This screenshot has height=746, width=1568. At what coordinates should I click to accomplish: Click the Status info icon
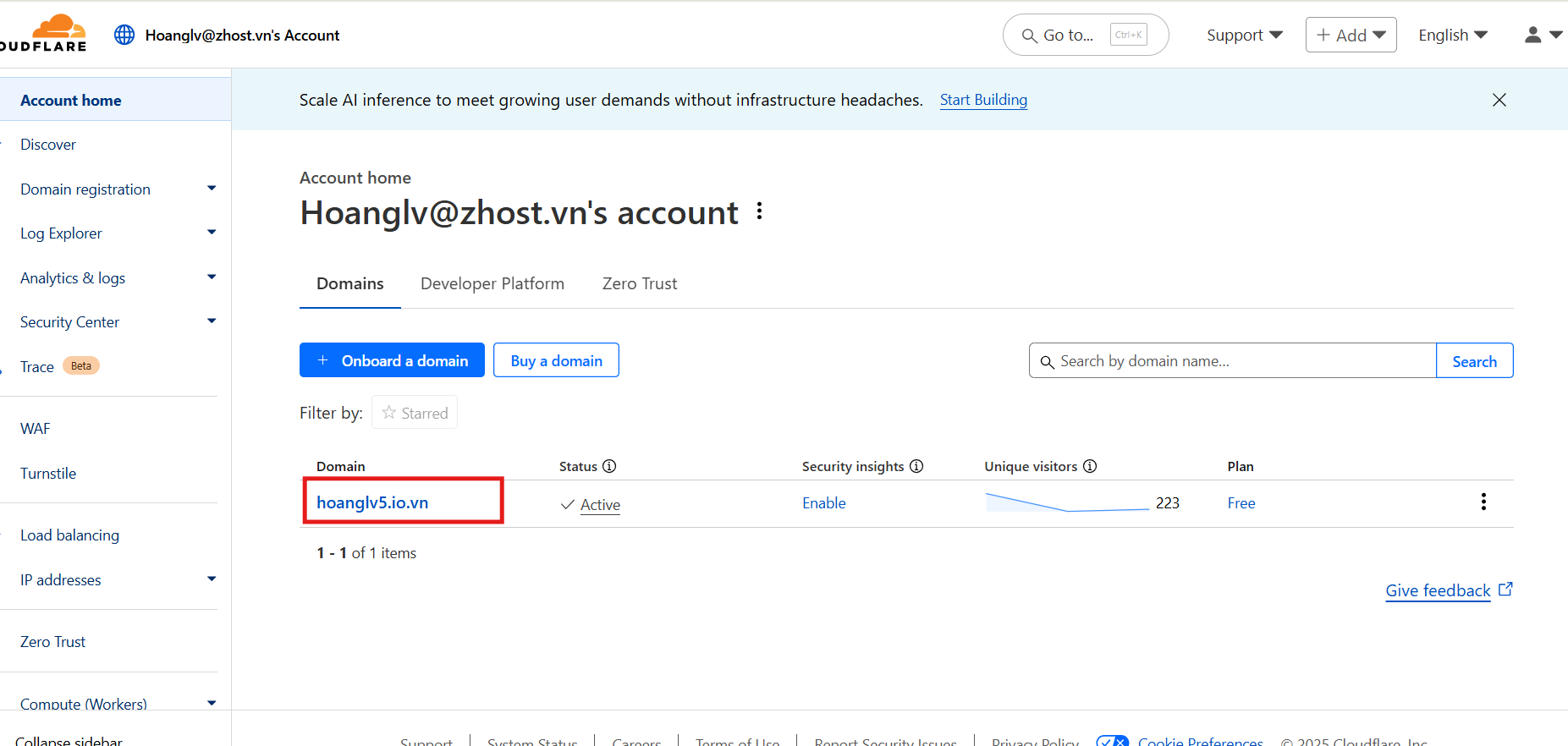pyautogui.click(x=609, y=466)
